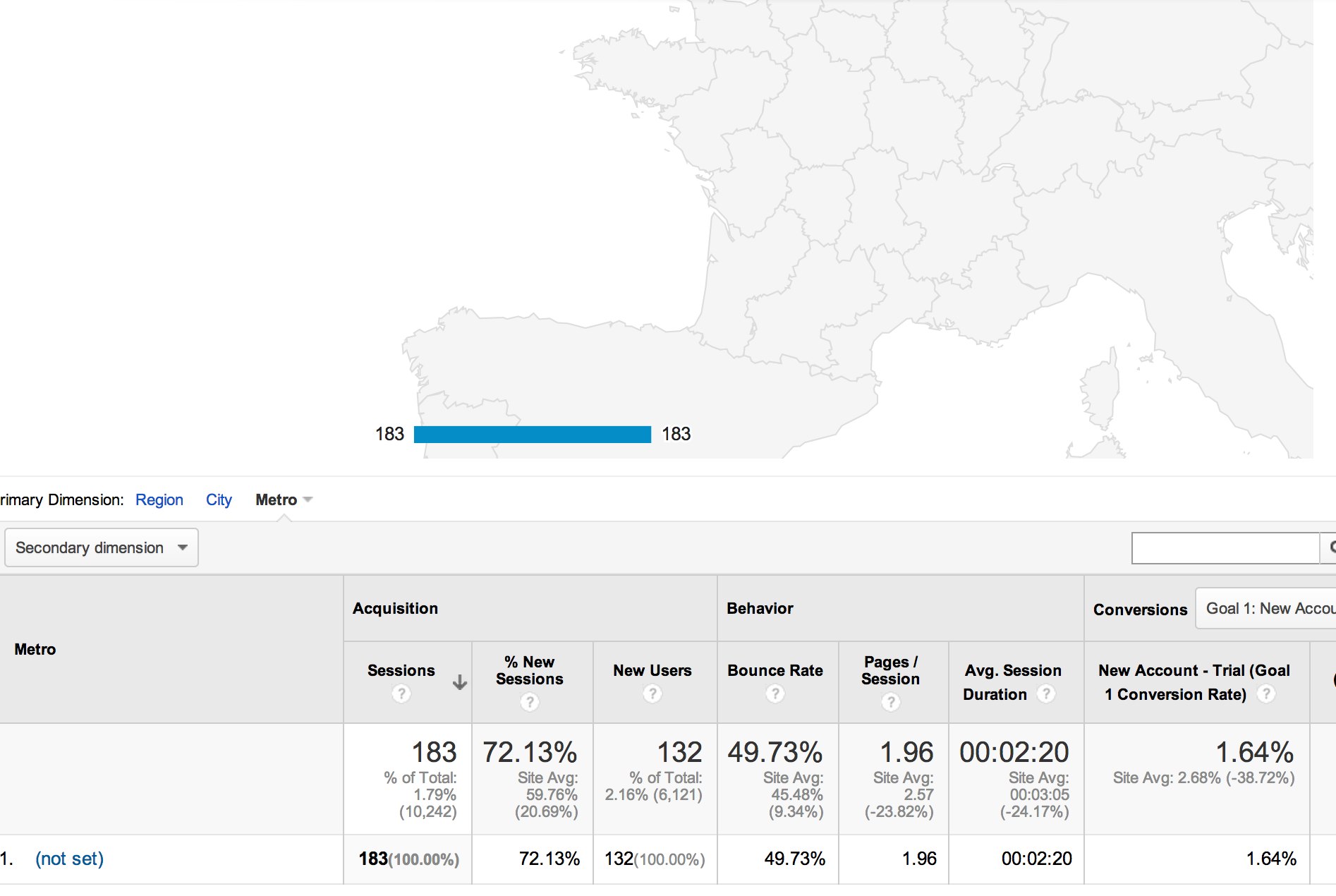This screenshot has height=896, width=1336.
Task: Open the Goal 1: New Account conversions selector
Action: [1267, 608]
